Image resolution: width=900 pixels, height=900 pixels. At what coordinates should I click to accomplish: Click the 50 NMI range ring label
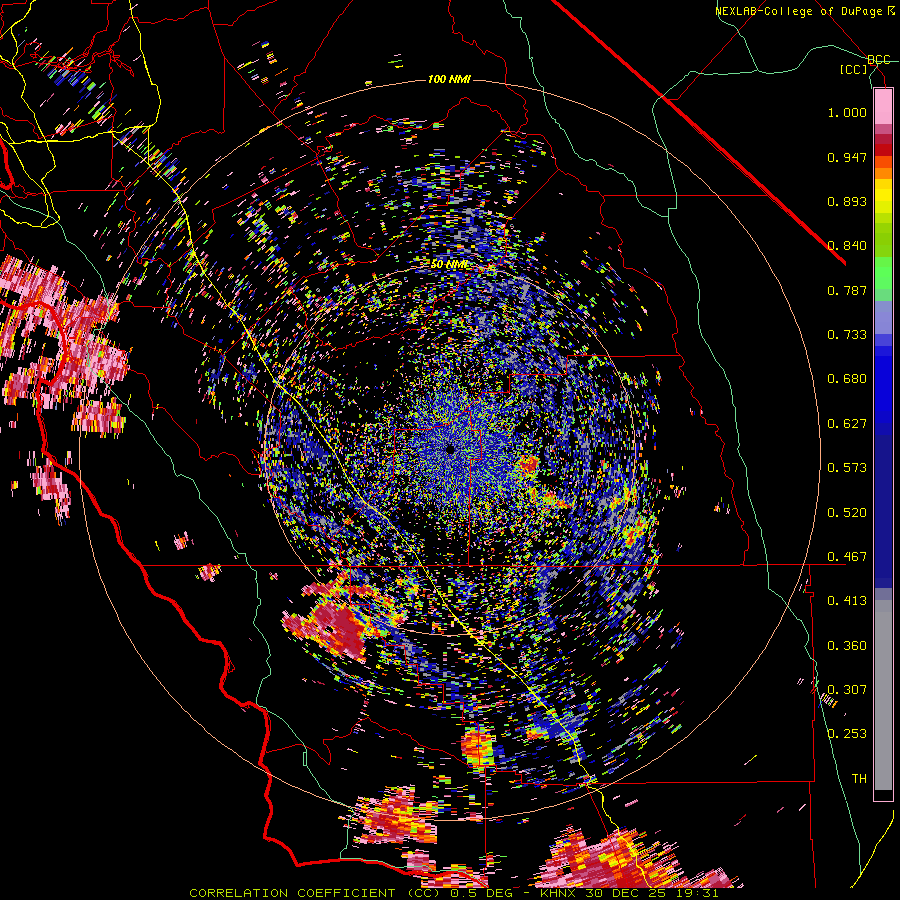coord(449,264)
